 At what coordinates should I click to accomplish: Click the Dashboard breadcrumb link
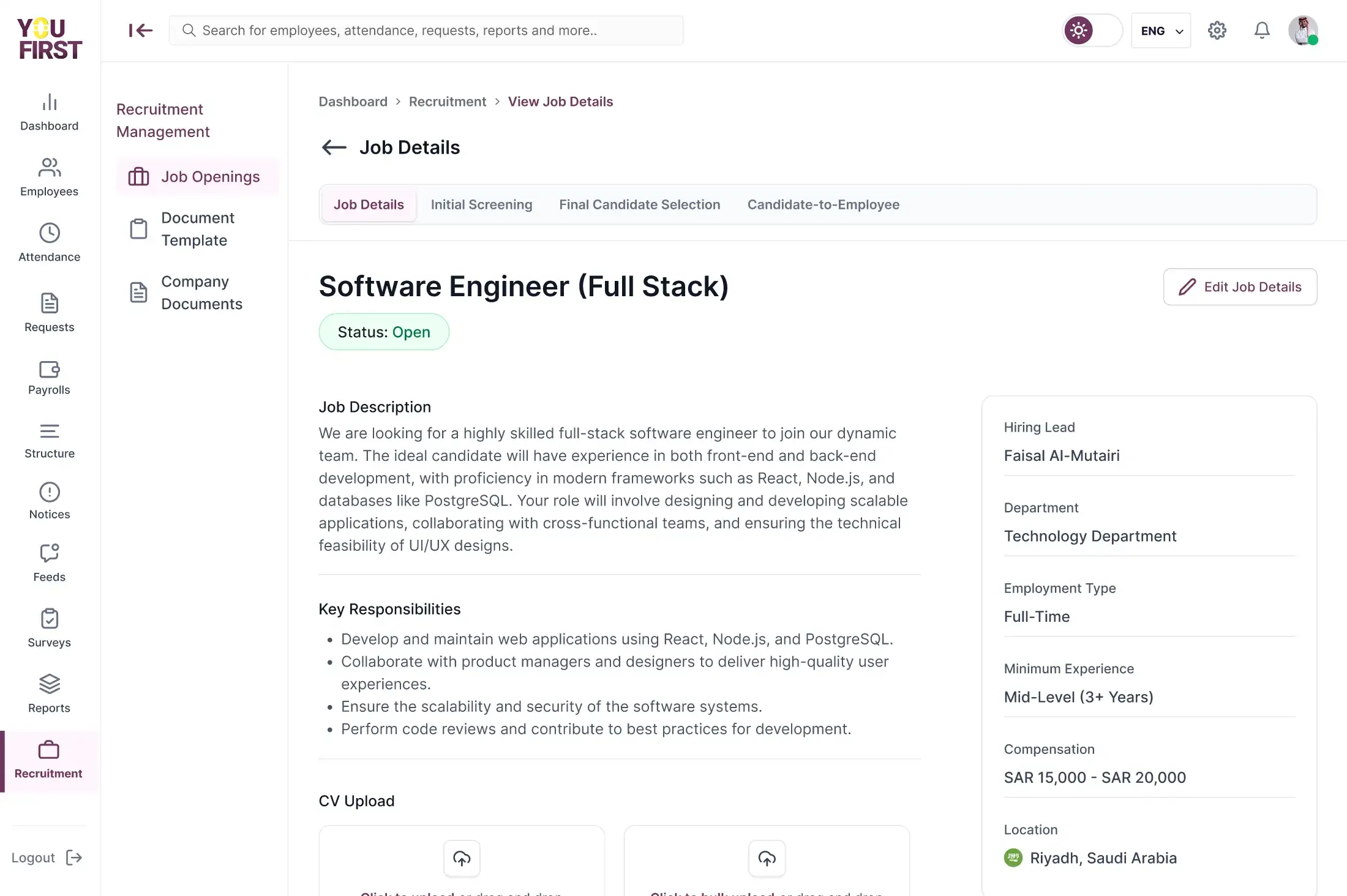(353, 101)
